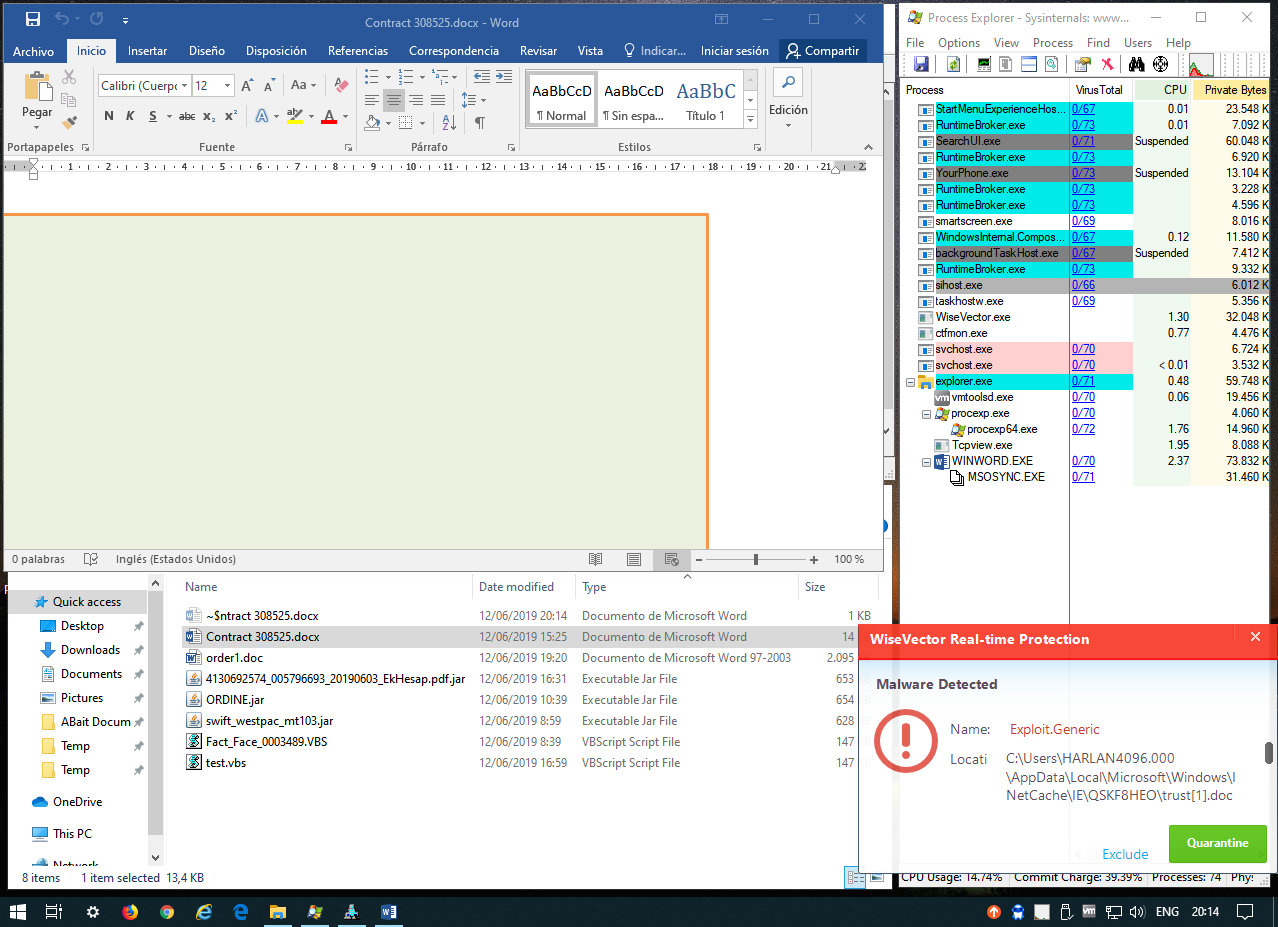
Task: Click the Clear All Formatting eraser icon
Action: [x=341, y=85]
